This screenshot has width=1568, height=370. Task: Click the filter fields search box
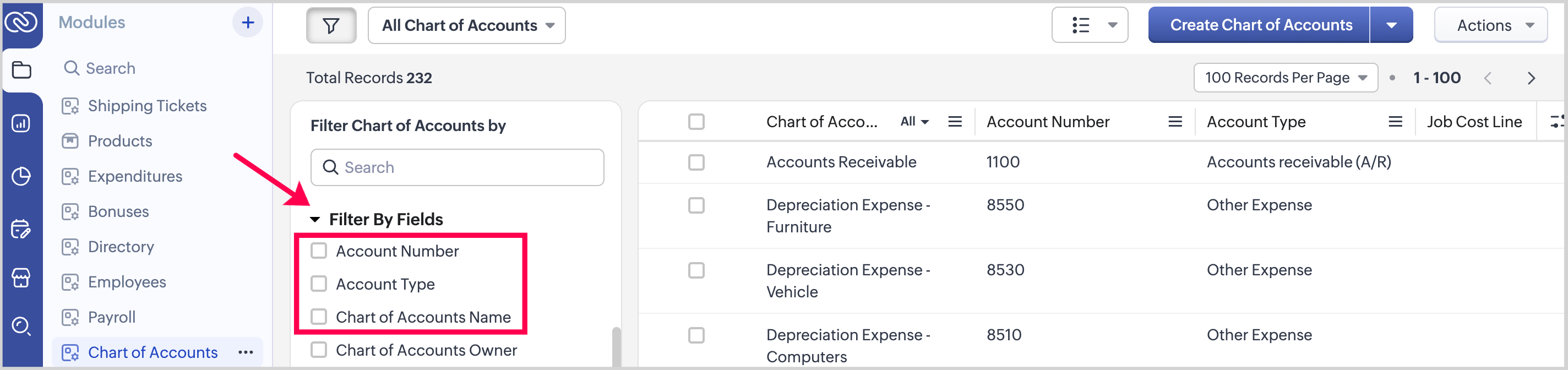(x=457, y=167)
